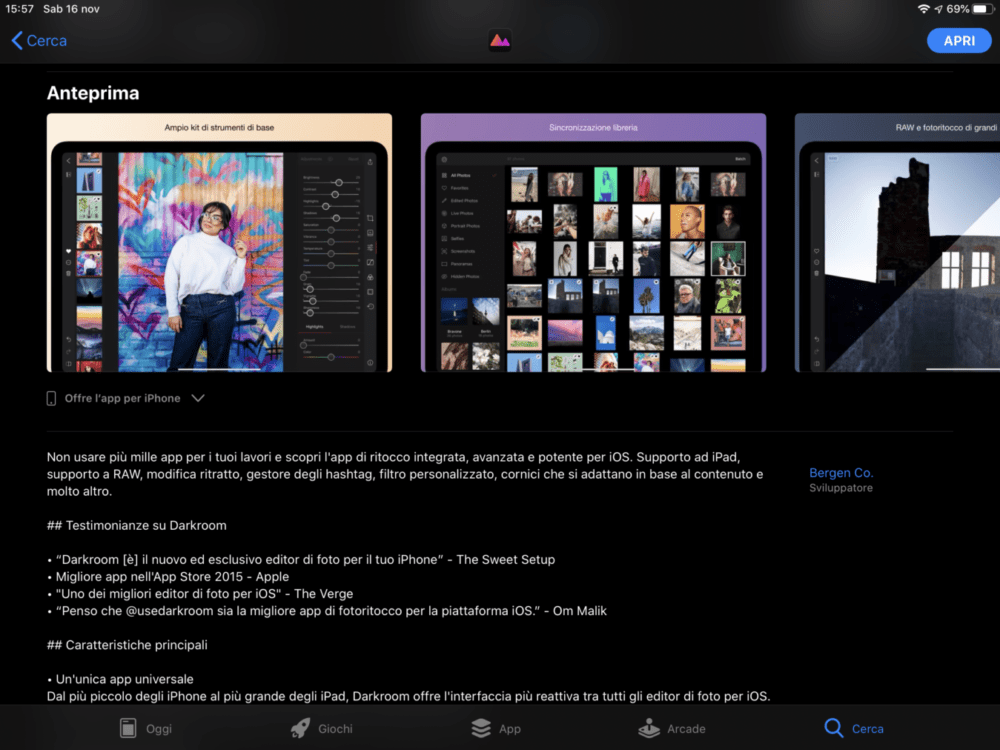Viewport: 1000px width, 750px height.
Task: Tap the Arcade joystick icon
Action: tap(649, 728)
